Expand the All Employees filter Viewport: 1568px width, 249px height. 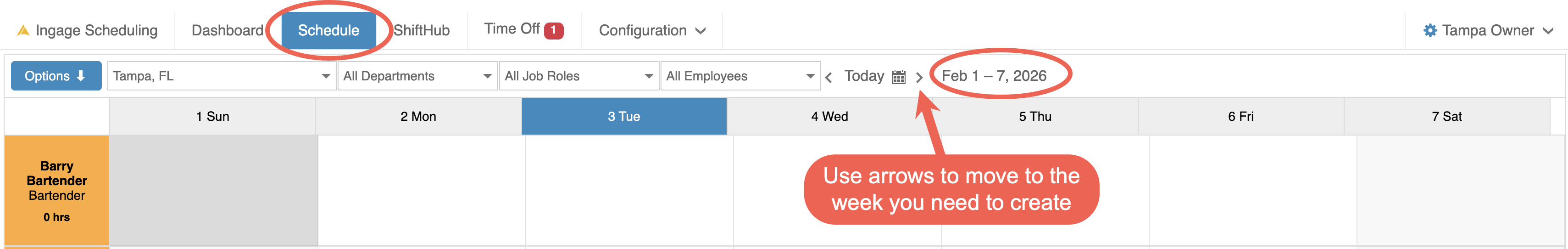(740, 76)
